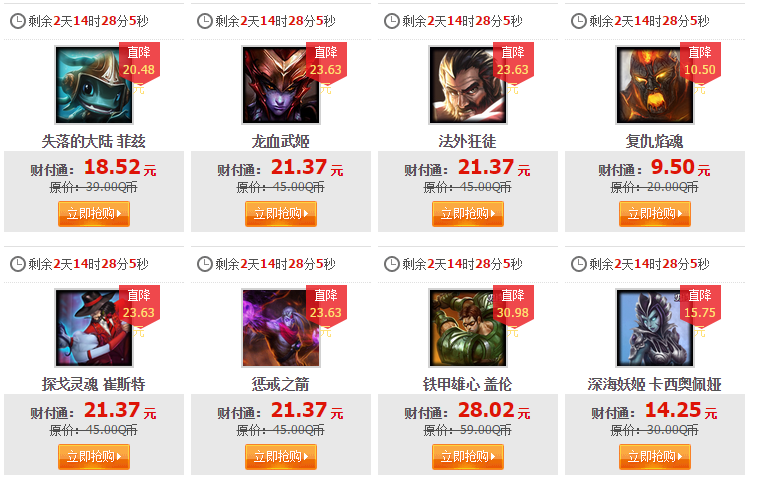Open the 法外狂徒 champion portrait

click(468, 85)
